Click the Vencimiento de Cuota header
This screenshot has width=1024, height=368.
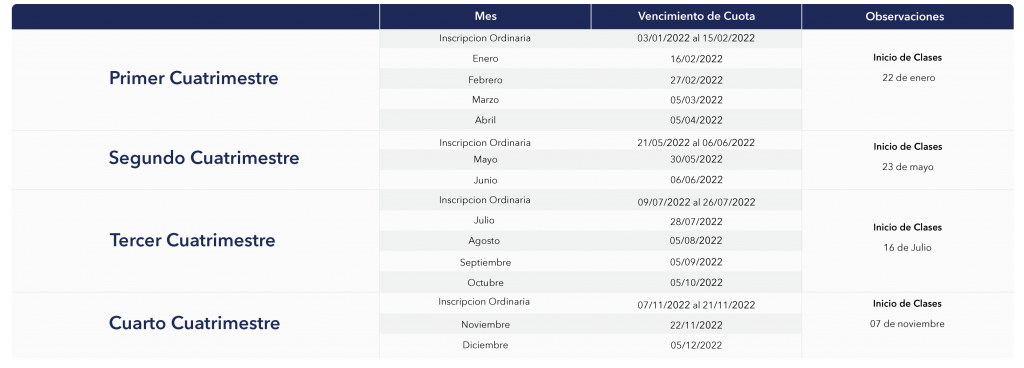pos(696,16)
